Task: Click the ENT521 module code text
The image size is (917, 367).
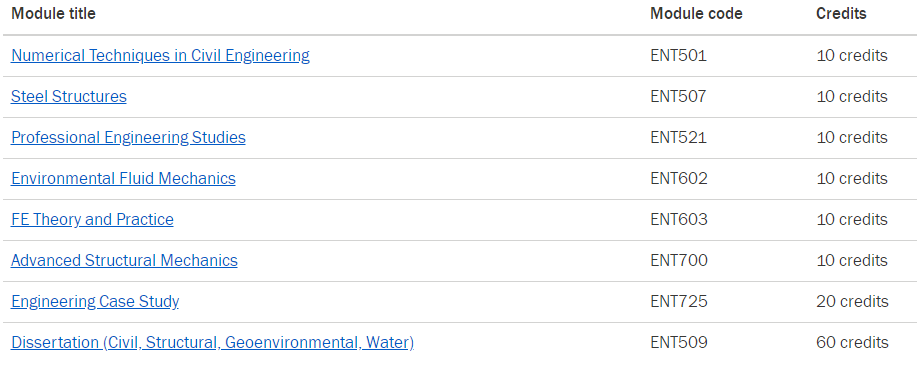Action: [x=678, y=137]
